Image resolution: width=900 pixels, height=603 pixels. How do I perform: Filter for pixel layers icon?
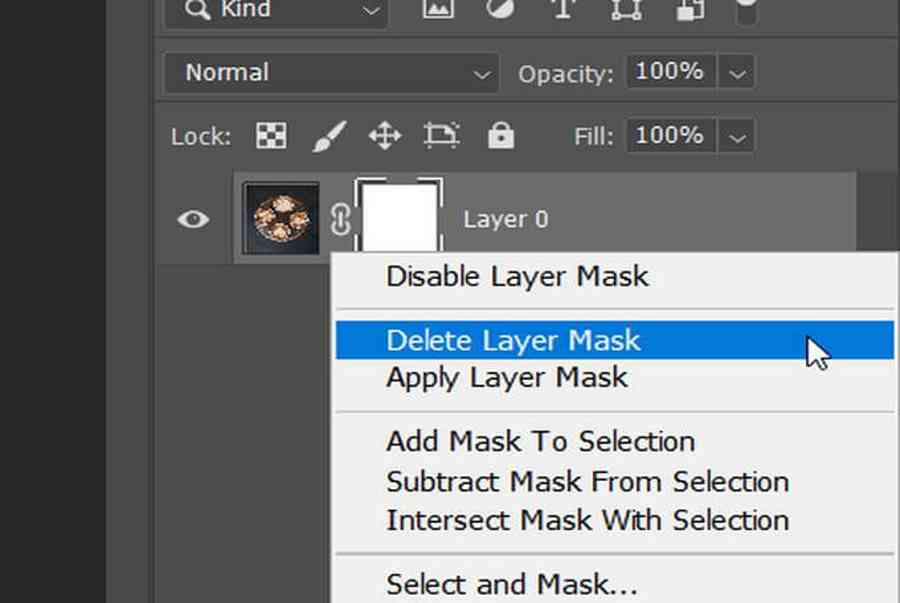436,10
